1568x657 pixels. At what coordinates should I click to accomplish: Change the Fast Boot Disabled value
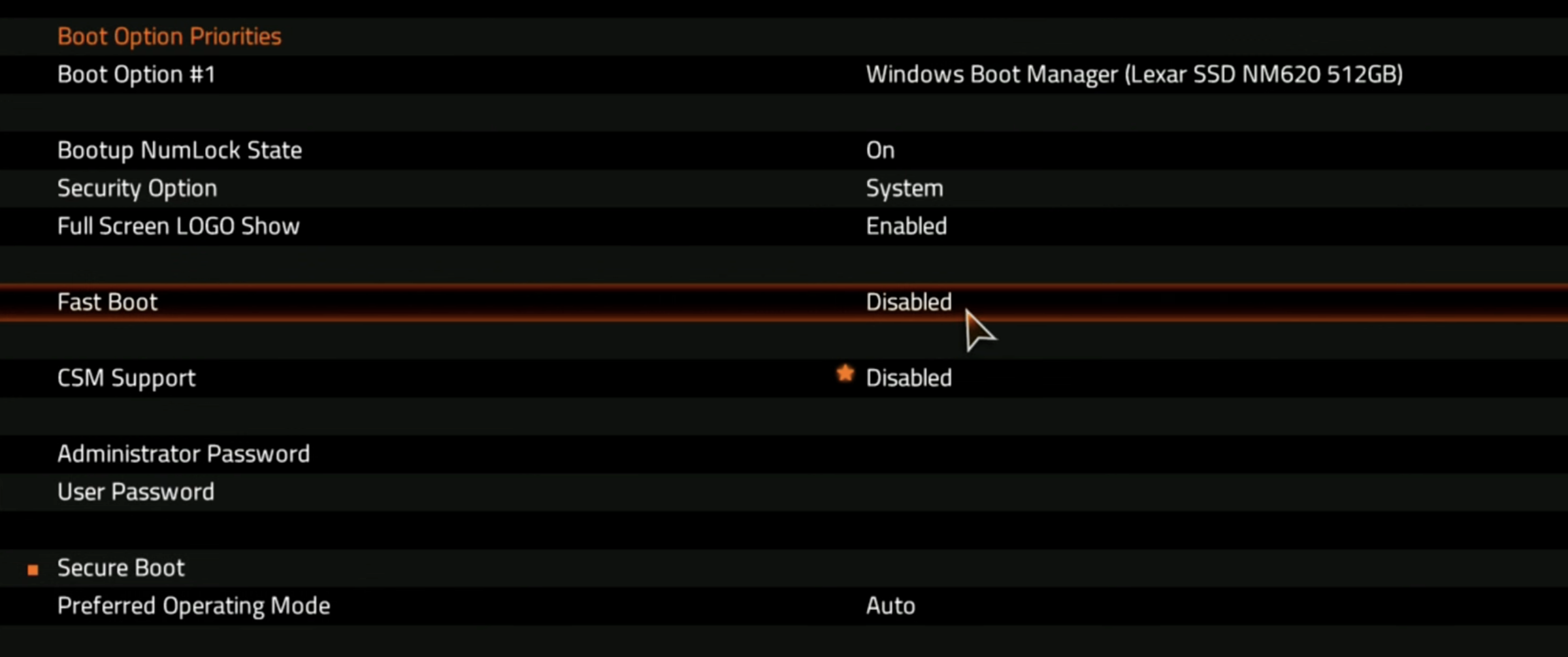coord(908,302)
